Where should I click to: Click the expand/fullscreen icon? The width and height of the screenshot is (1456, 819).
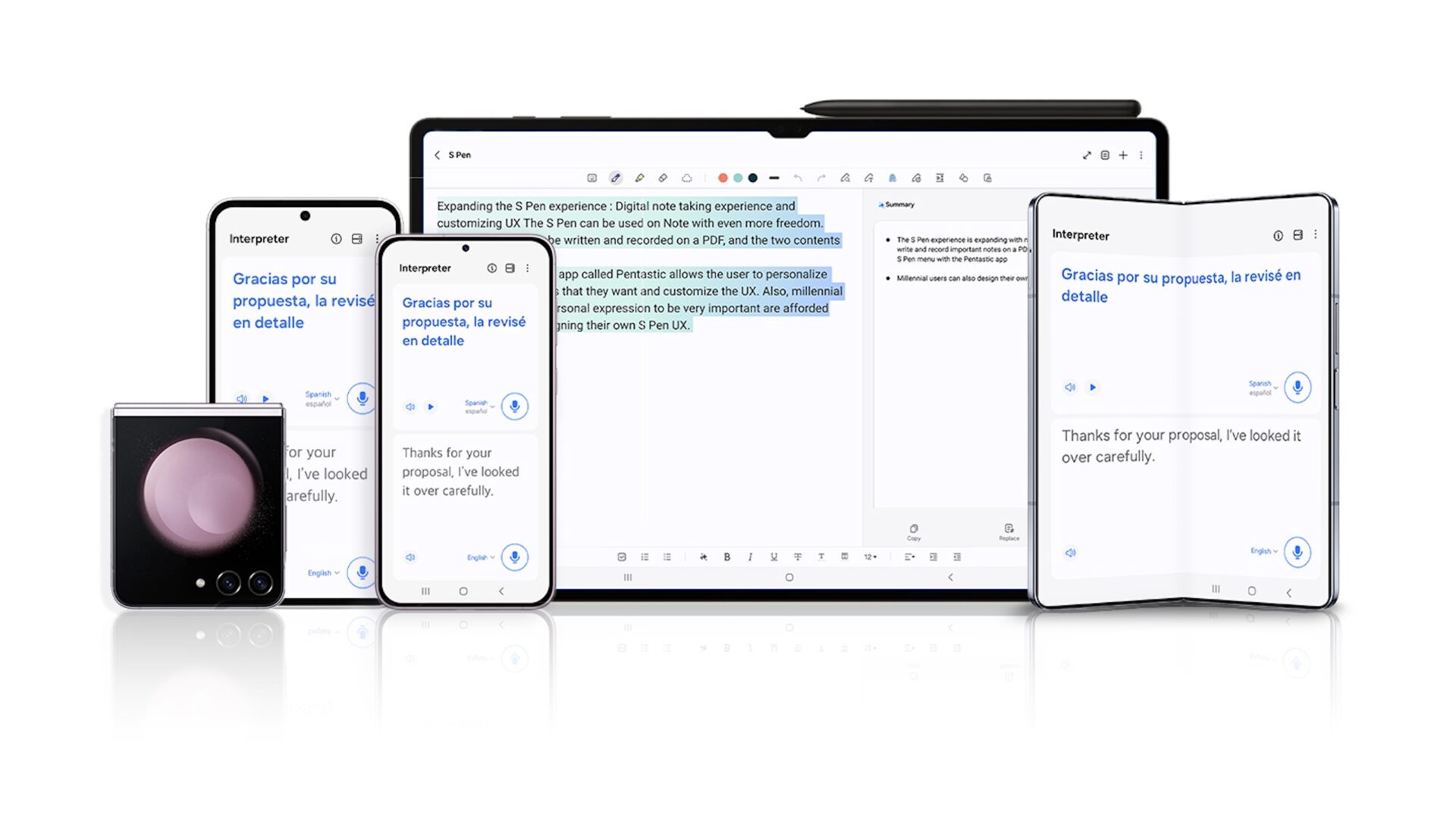click(1087, 154)
